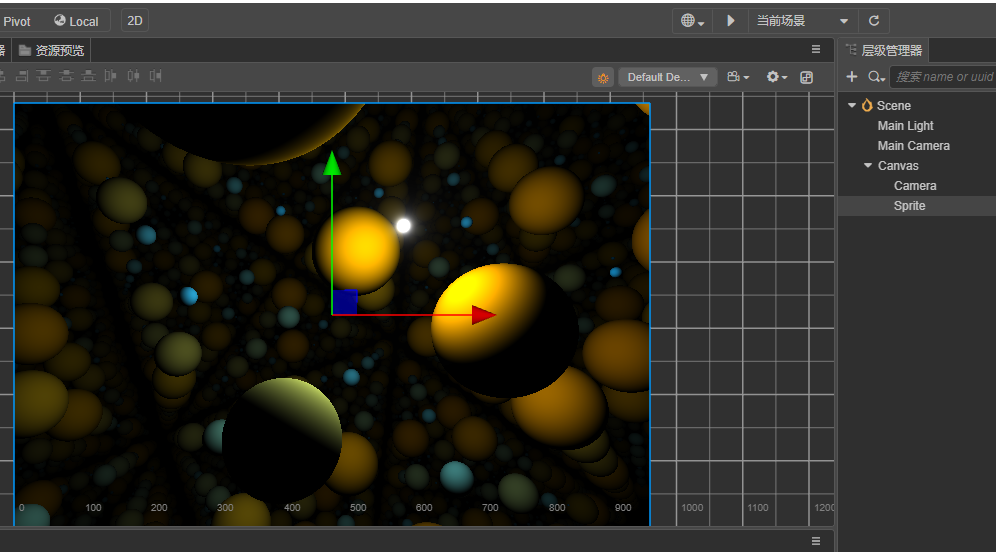The height and width of the screenshot is (552, 996).
Task: Open the hierarchy search type filter
Action: (x=876, y=77)
